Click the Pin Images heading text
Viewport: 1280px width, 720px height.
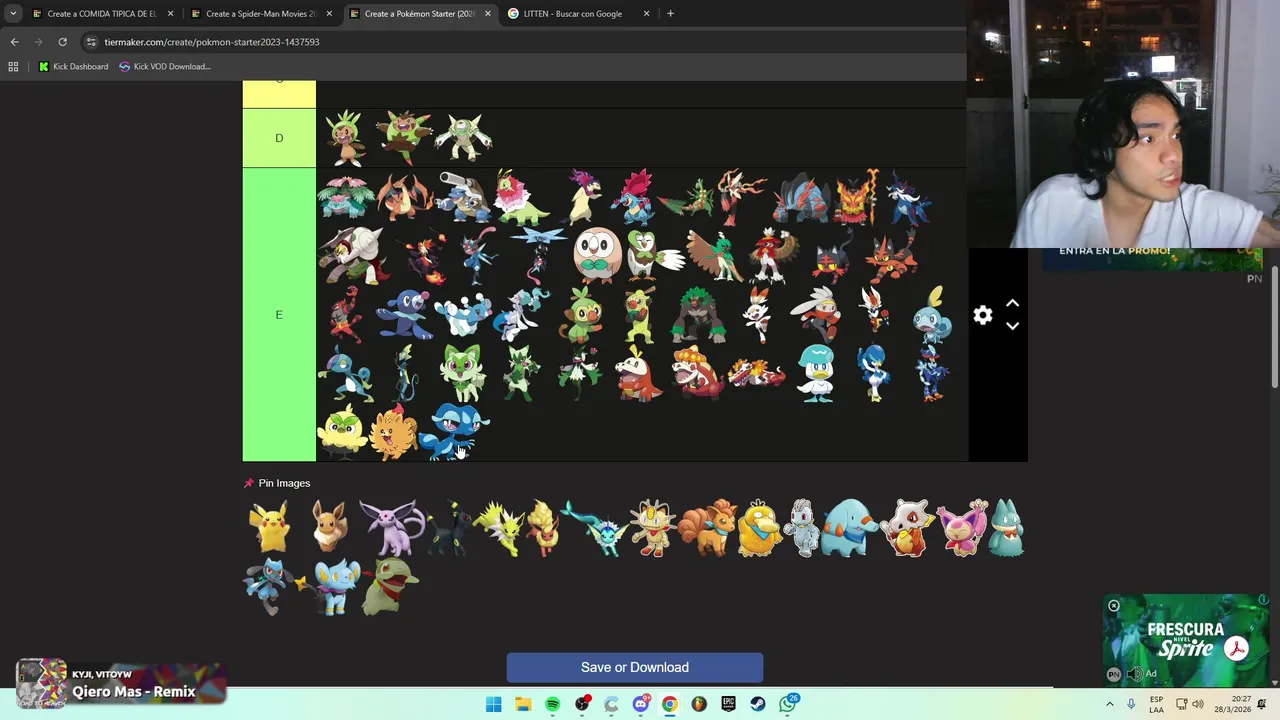coord(284,483)
